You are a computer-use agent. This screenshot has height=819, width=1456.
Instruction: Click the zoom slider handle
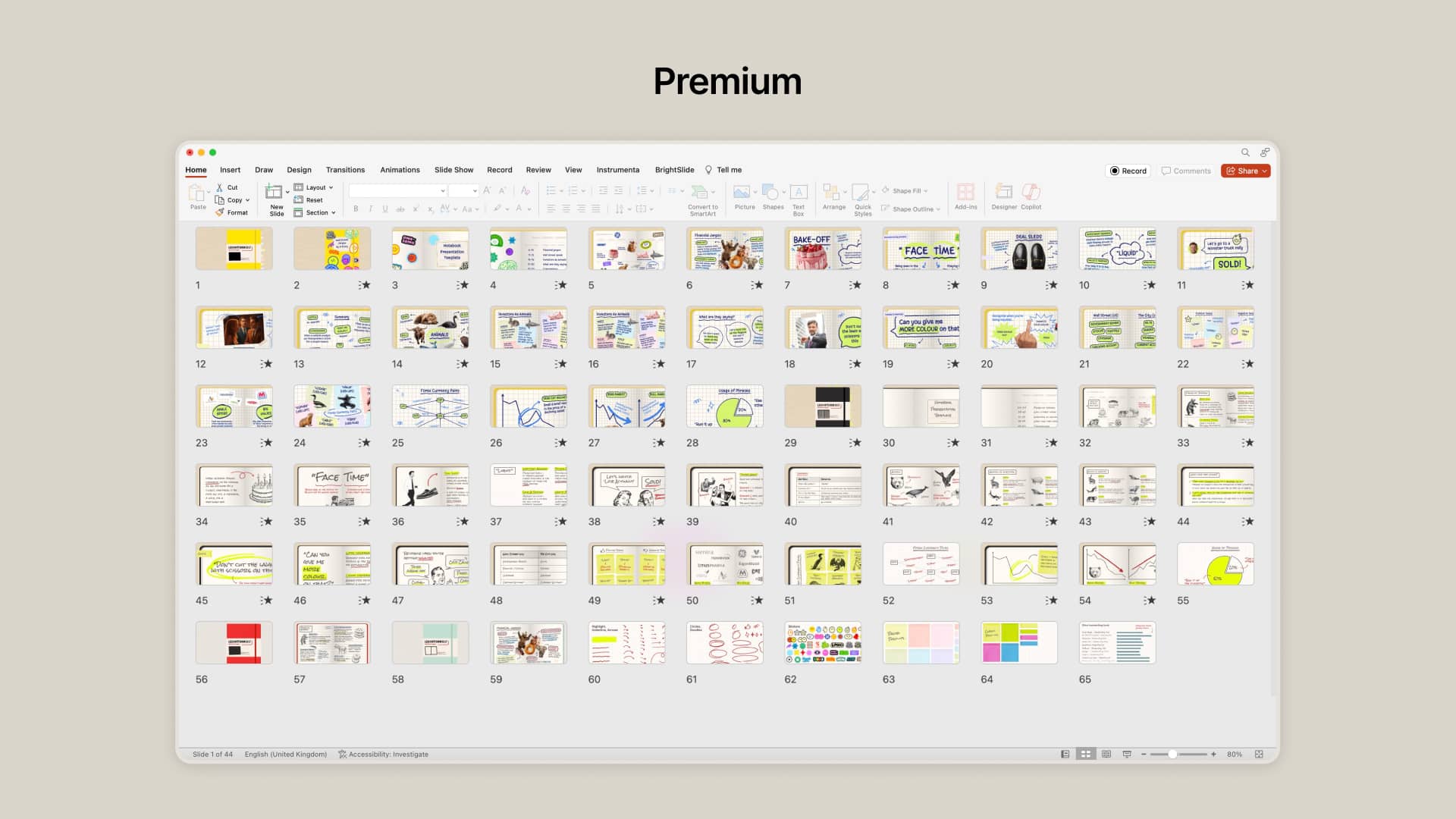pyautogui.click(x=1172, y=755)
